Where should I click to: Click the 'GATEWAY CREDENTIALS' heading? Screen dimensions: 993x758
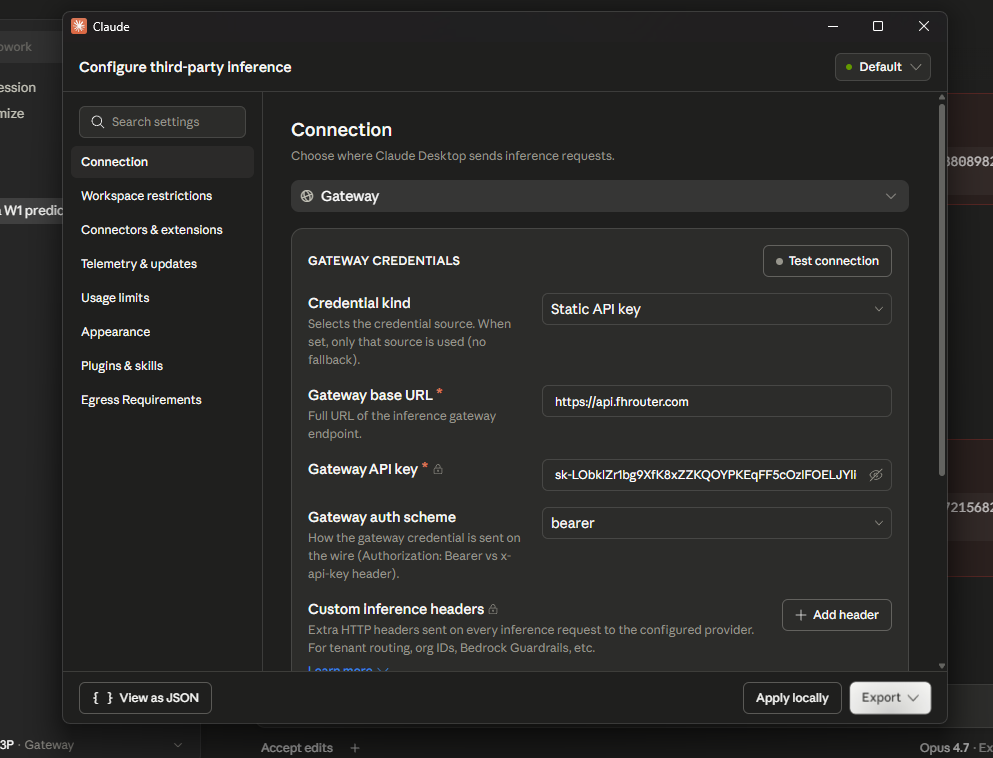[384, 261]
